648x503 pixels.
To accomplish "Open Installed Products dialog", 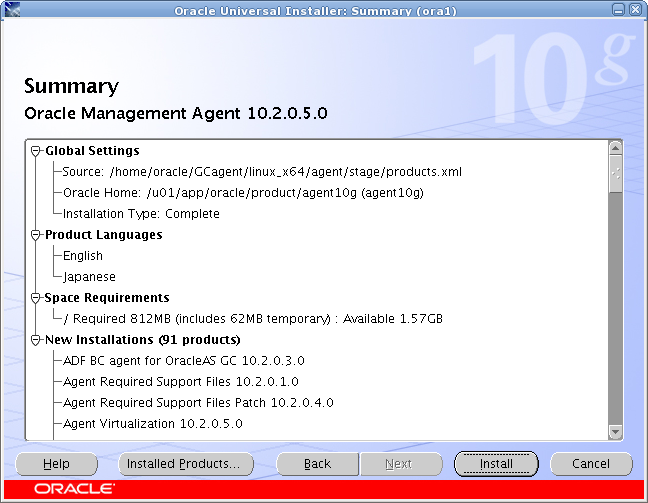I will click(x=186, y=464).
